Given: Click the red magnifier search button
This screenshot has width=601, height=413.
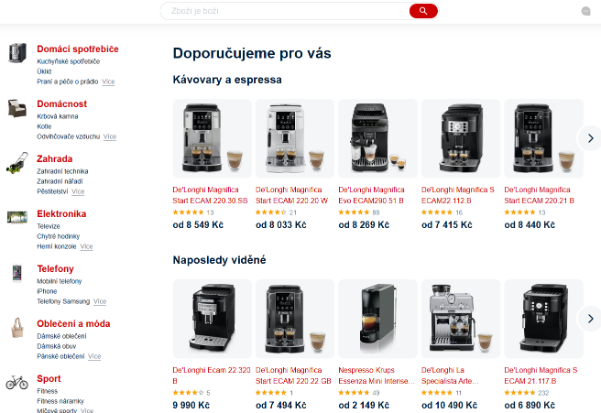Looking at the screenshot, I should (423, 11).
